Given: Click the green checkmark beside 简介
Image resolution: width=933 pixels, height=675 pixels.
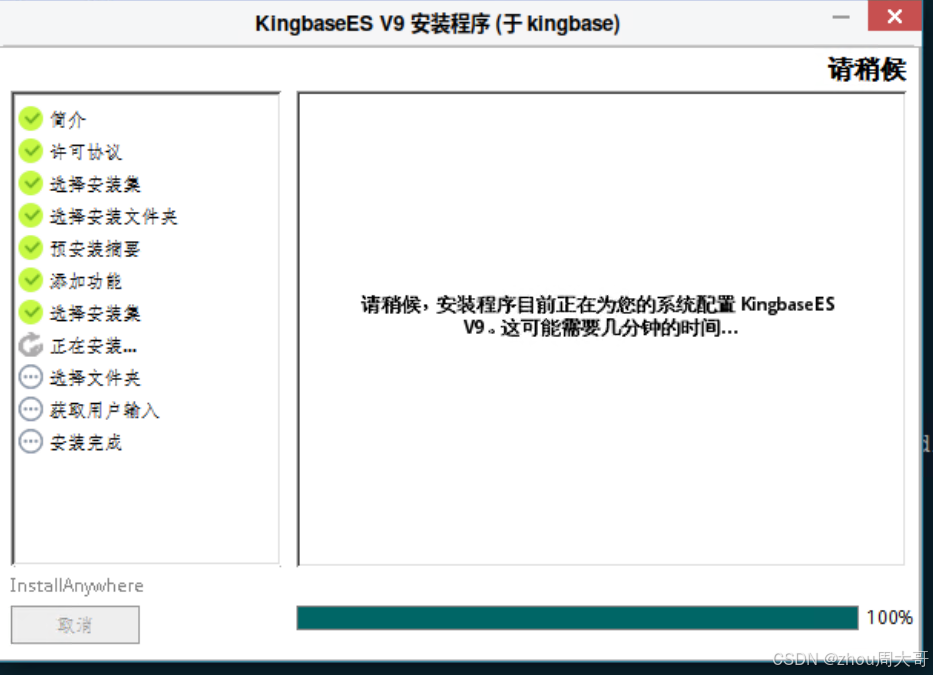Looking at the screenshot, I should (30, 118).
